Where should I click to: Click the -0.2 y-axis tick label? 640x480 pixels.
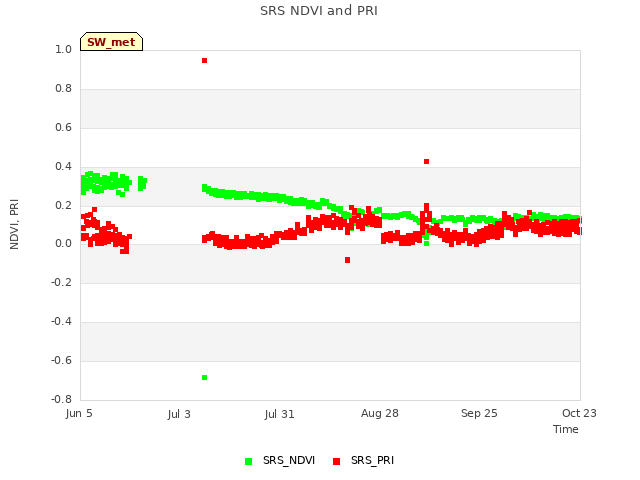click(61, 282)
